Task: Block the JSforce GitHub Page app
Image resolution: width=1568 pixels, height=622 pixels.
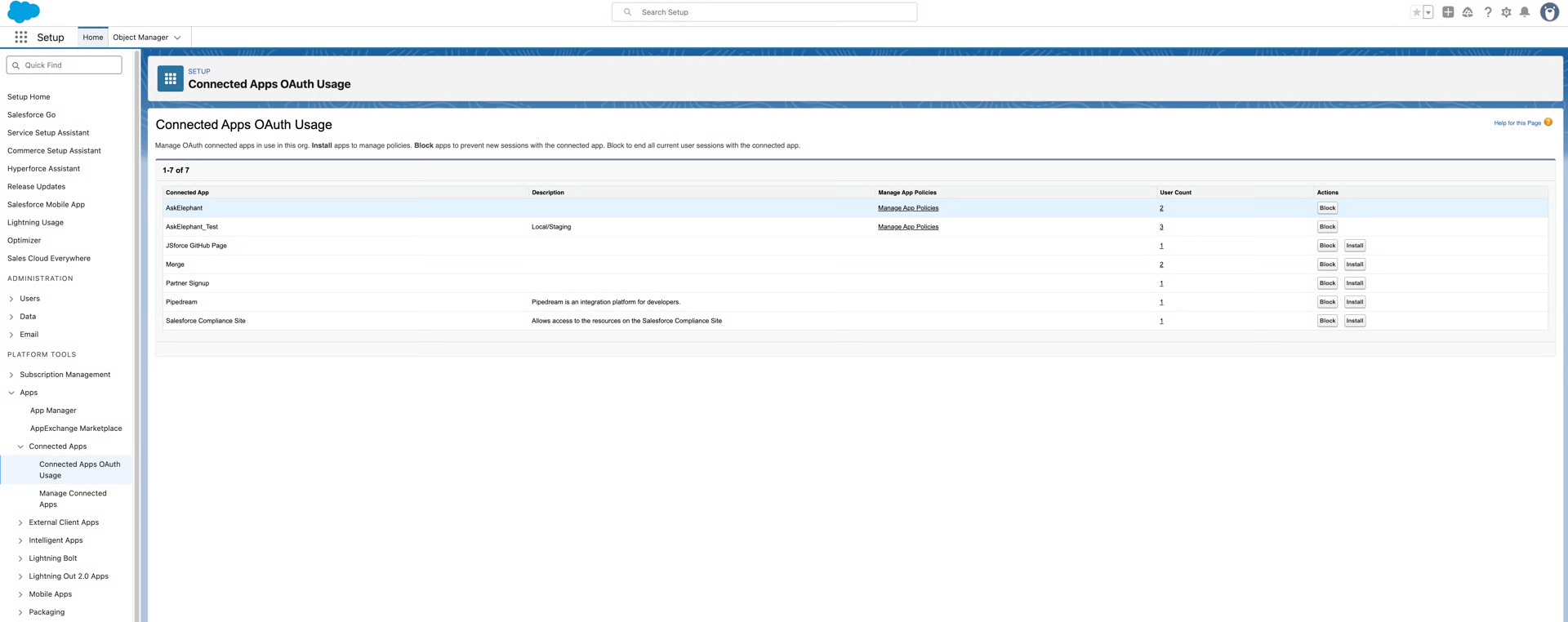Action: (x=1327, y=246)
